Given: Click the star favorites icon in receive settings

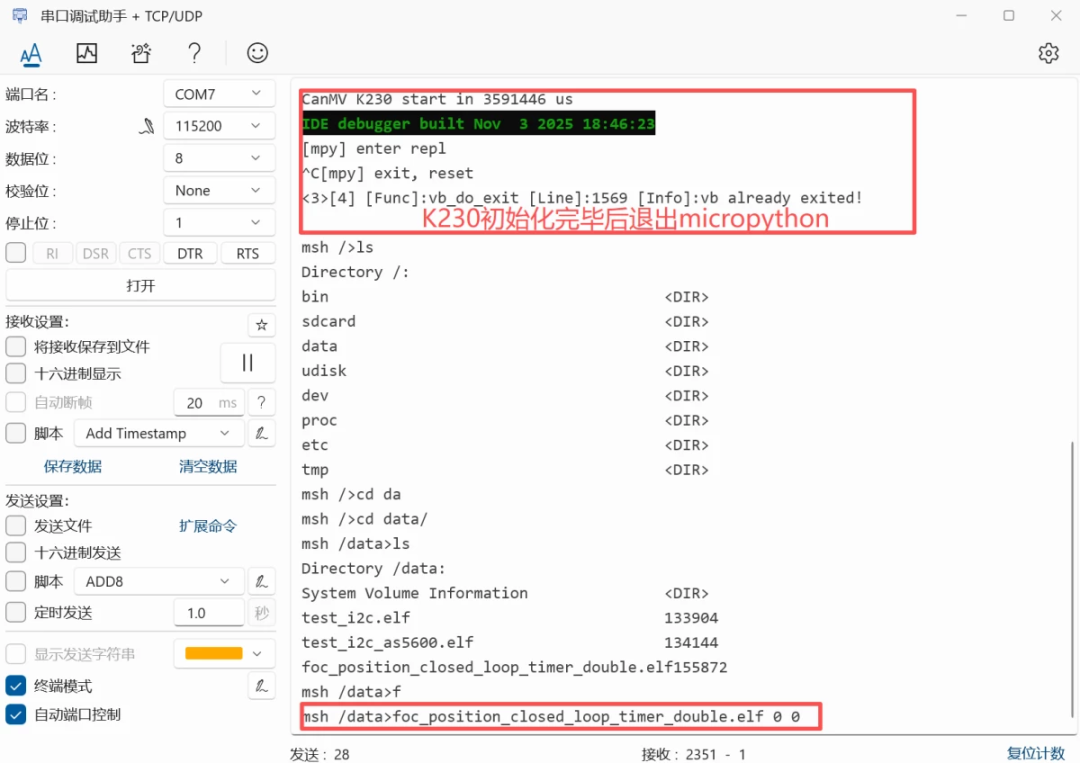Looking at the screenshot, I should 261,325.
